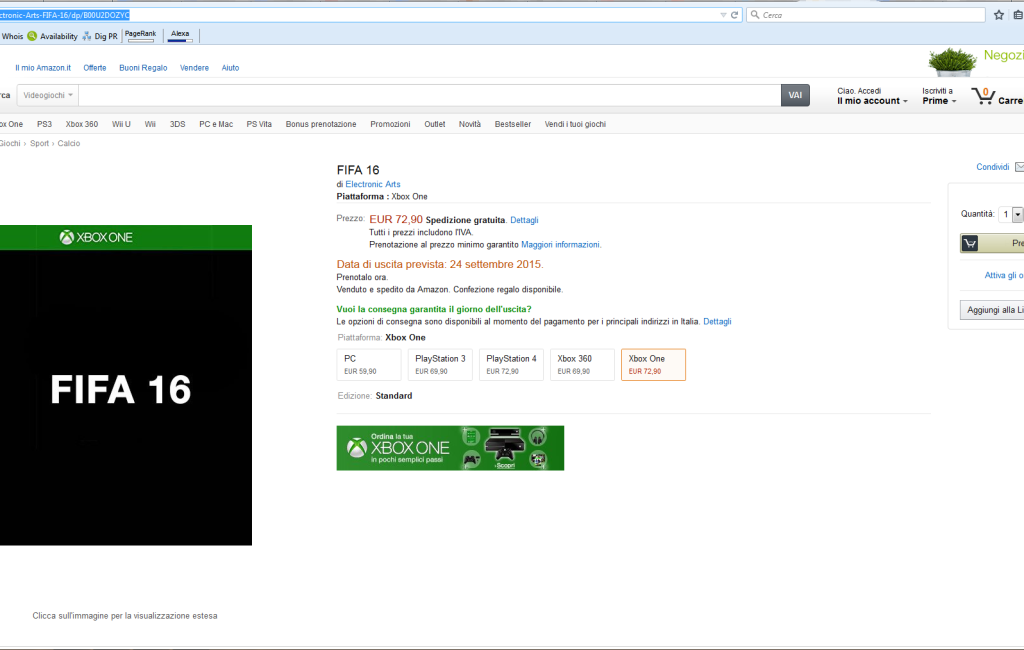Click the Aggiungi alla Lista button

click(x=992, y=310)
